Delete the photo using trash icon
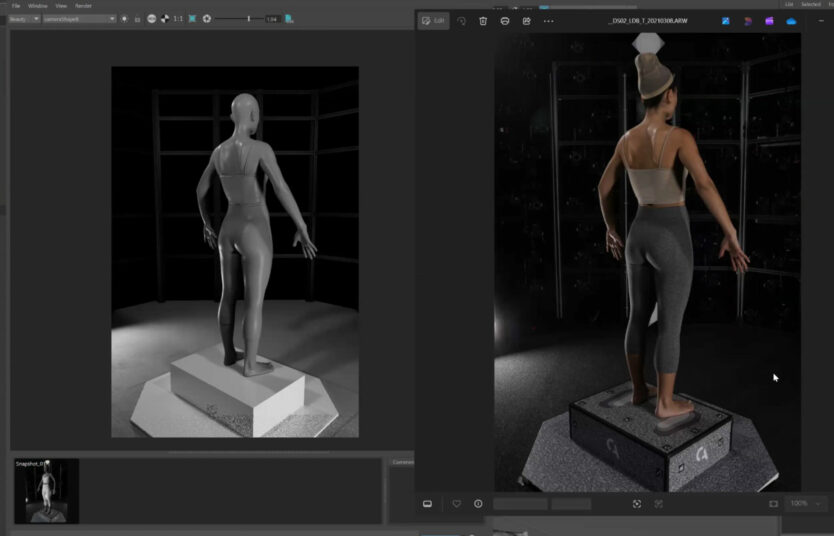The width and height of the screenshot is (834, 536). click(483, 20)
